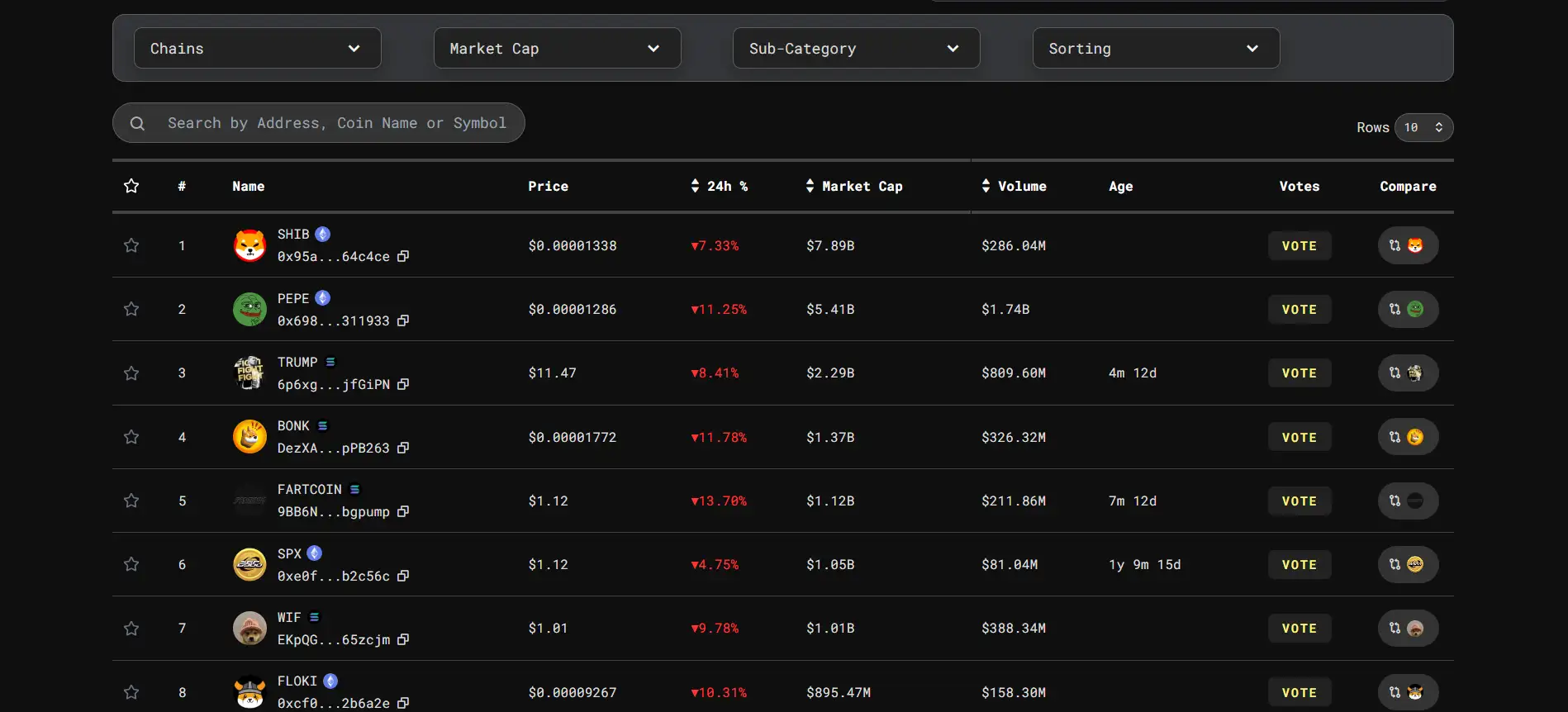Screen dimensions: 1568x712
Task: Sort table by 24h % column
Action: pyautogui.click(x=719, y=187)
